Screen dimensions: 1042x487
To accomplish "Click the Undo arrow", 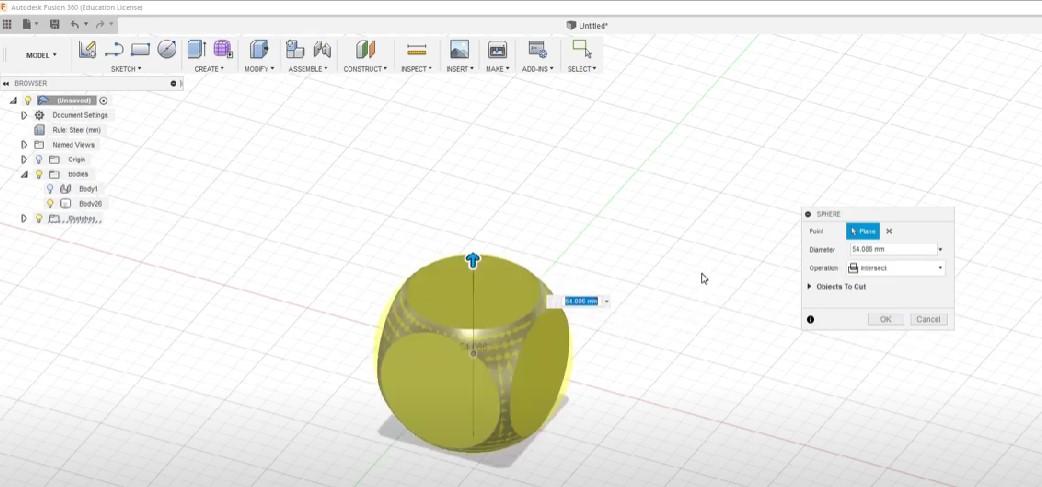I will [x=75, y=25].
